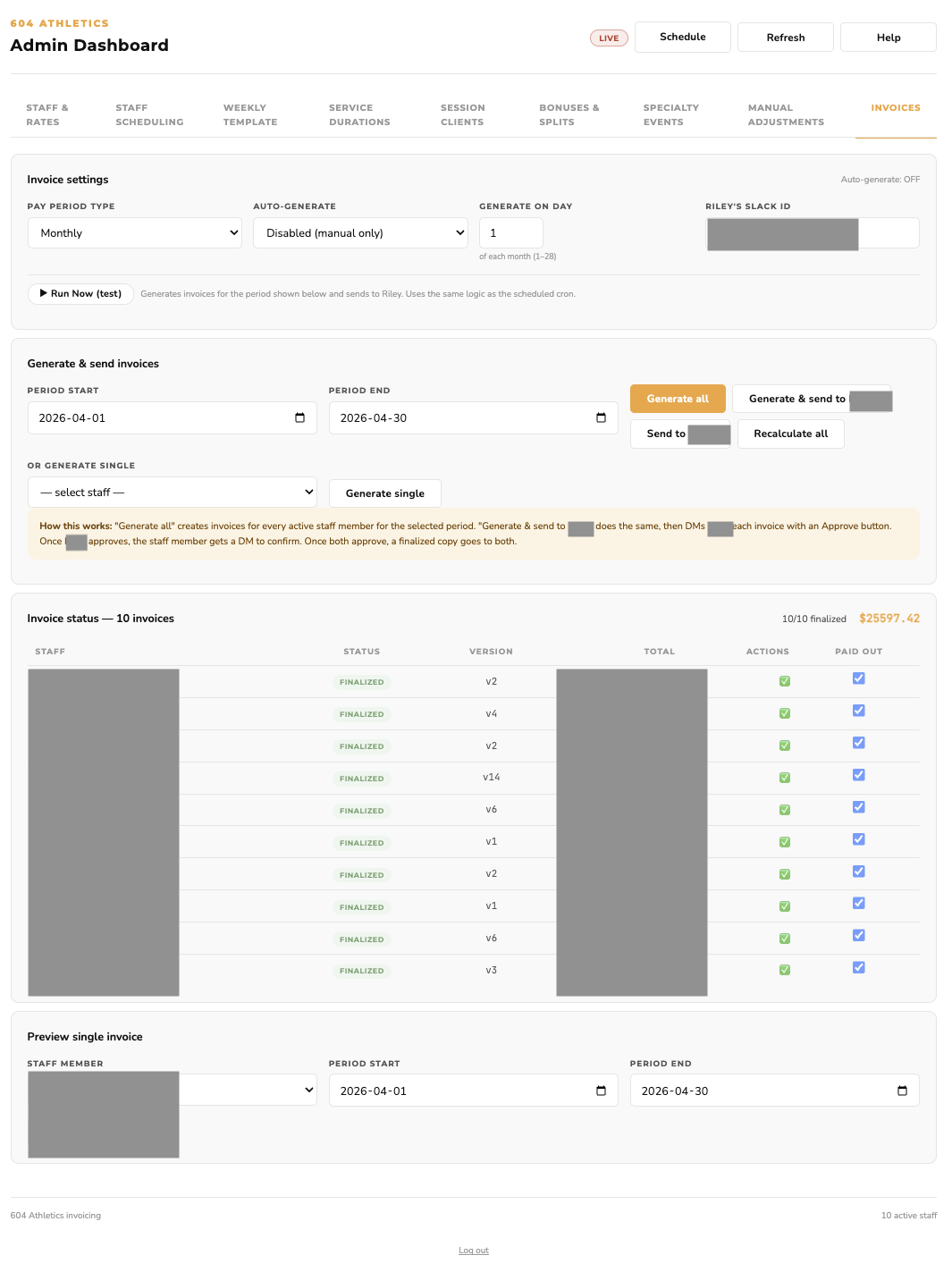The image size is (952, 1272).
Task: Click the 604 Athletics invoicing footer text
Action: tap(55, 1216)
